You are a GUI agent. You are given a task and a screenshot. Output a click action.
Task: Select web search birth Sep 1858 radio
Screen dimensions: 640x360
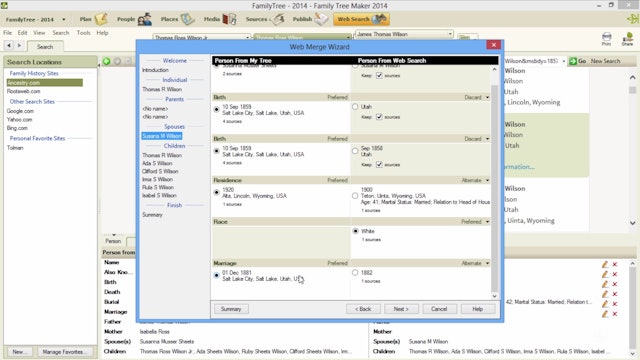(355, 151)
